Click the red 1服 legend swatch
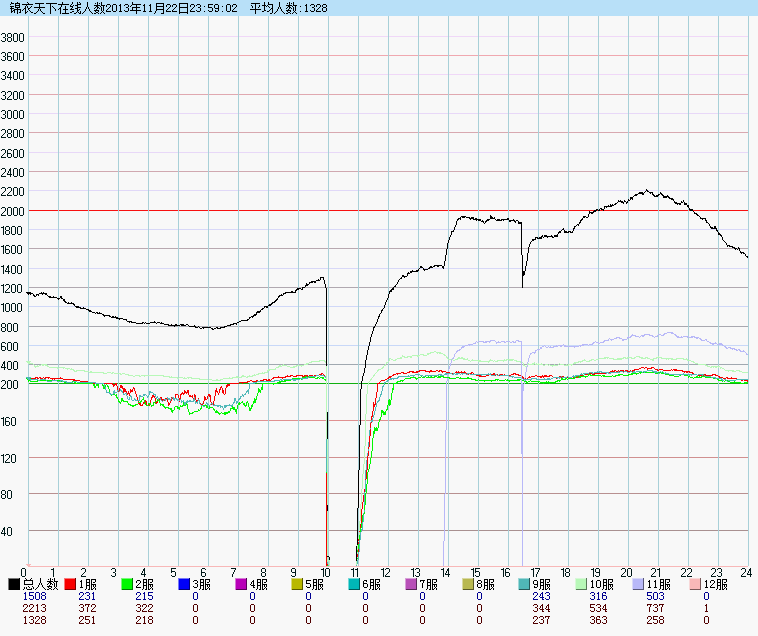 click(71, 584)
